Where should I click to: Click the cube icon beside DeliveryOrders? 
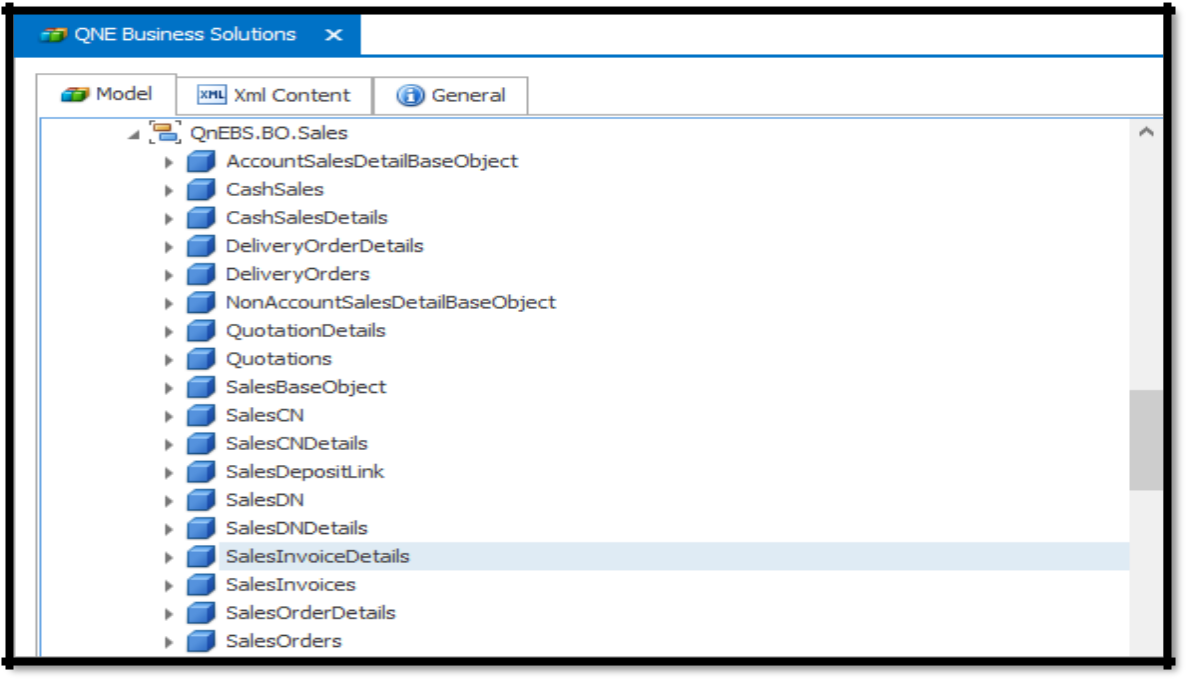click(x=201, y=274)
